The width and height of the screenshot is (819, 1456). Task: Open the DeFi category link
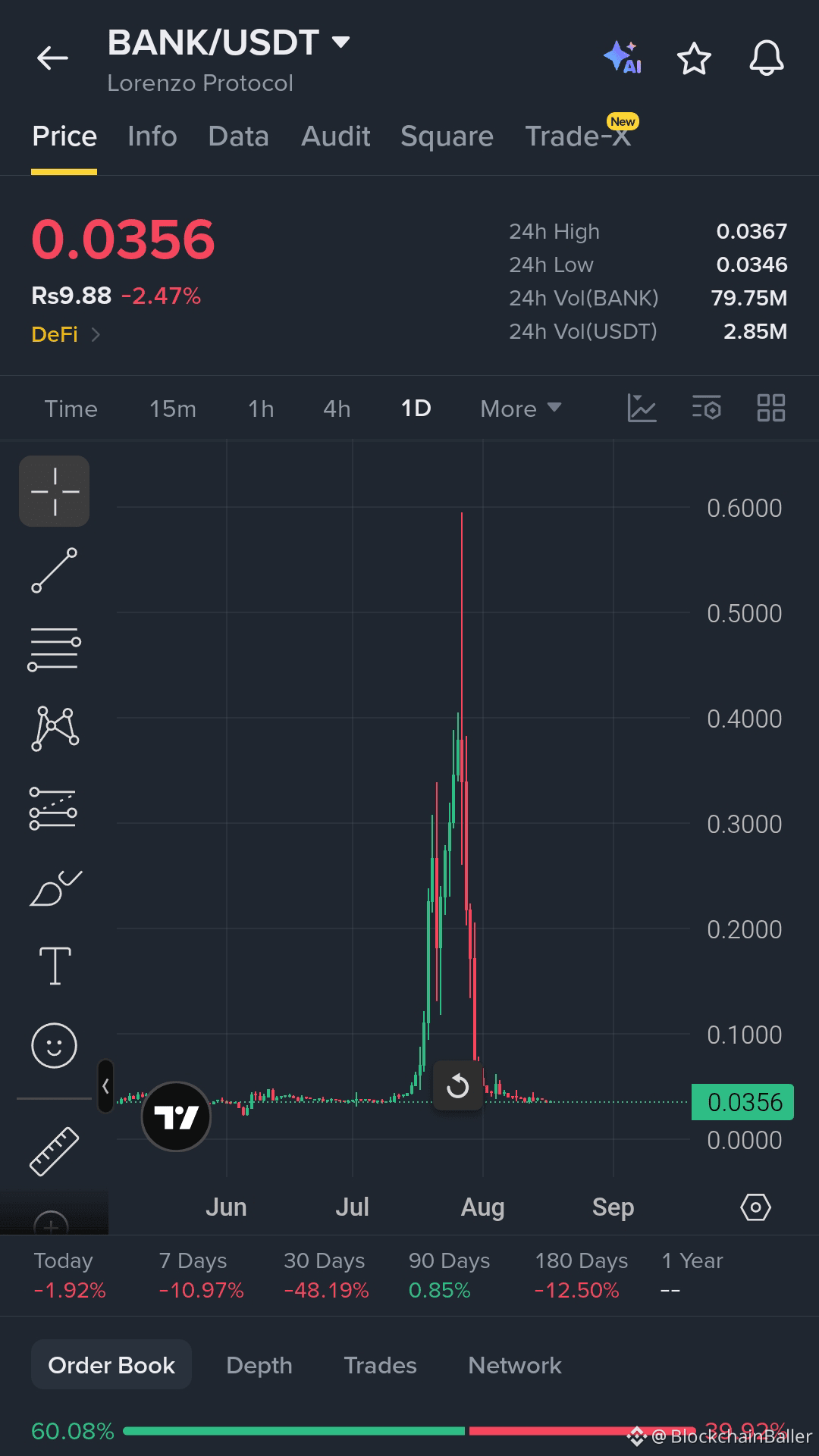[66, 334]
